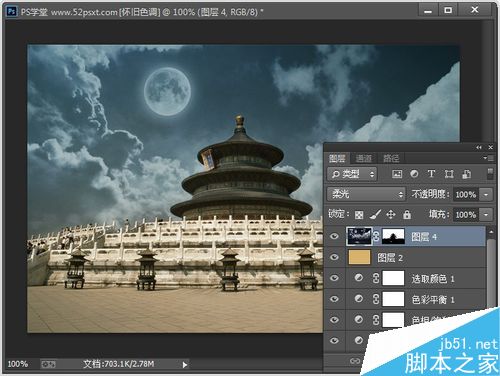Open the layers panel flyout menu

click(489, 158)
